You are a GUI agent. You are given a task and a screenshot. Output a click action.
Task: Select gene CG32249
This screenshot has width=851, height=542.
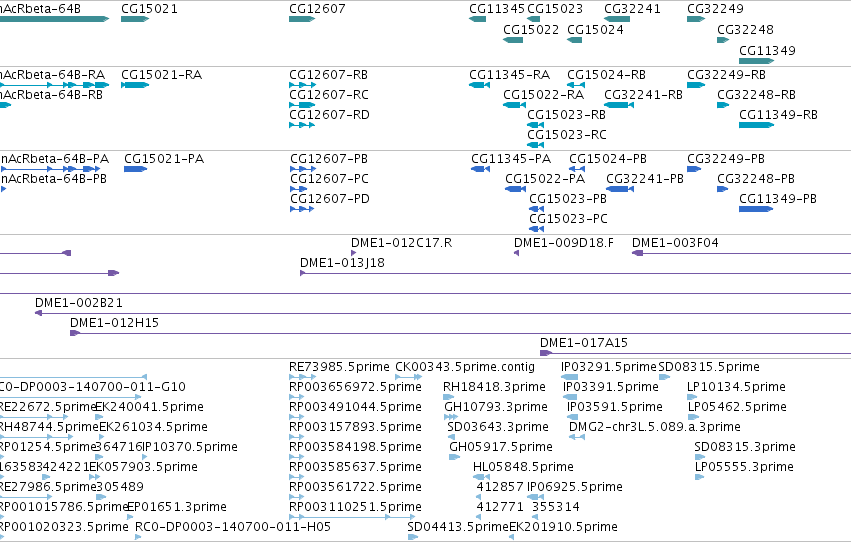pyautogui.click(x=696, y=19)
